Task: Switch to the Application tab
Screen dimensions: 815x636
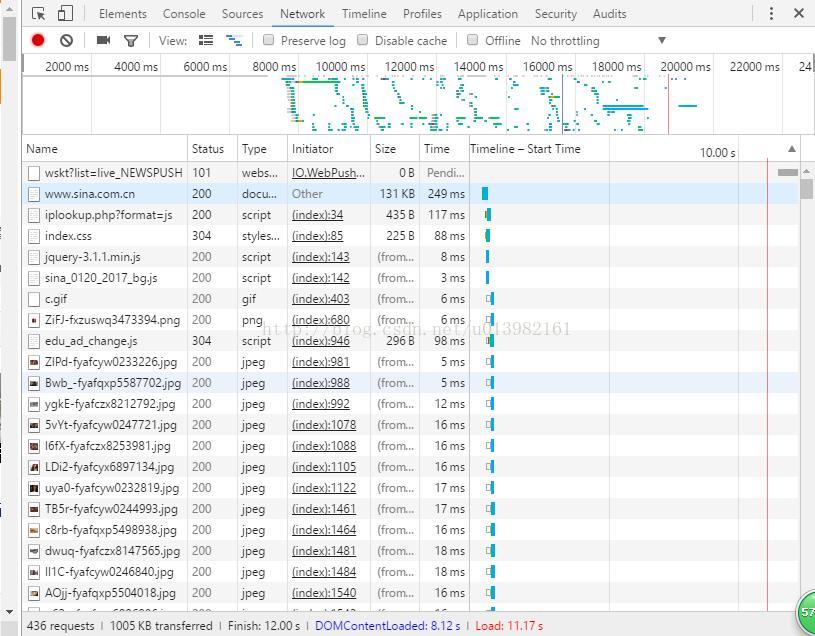Action: (x=488, y=14)
